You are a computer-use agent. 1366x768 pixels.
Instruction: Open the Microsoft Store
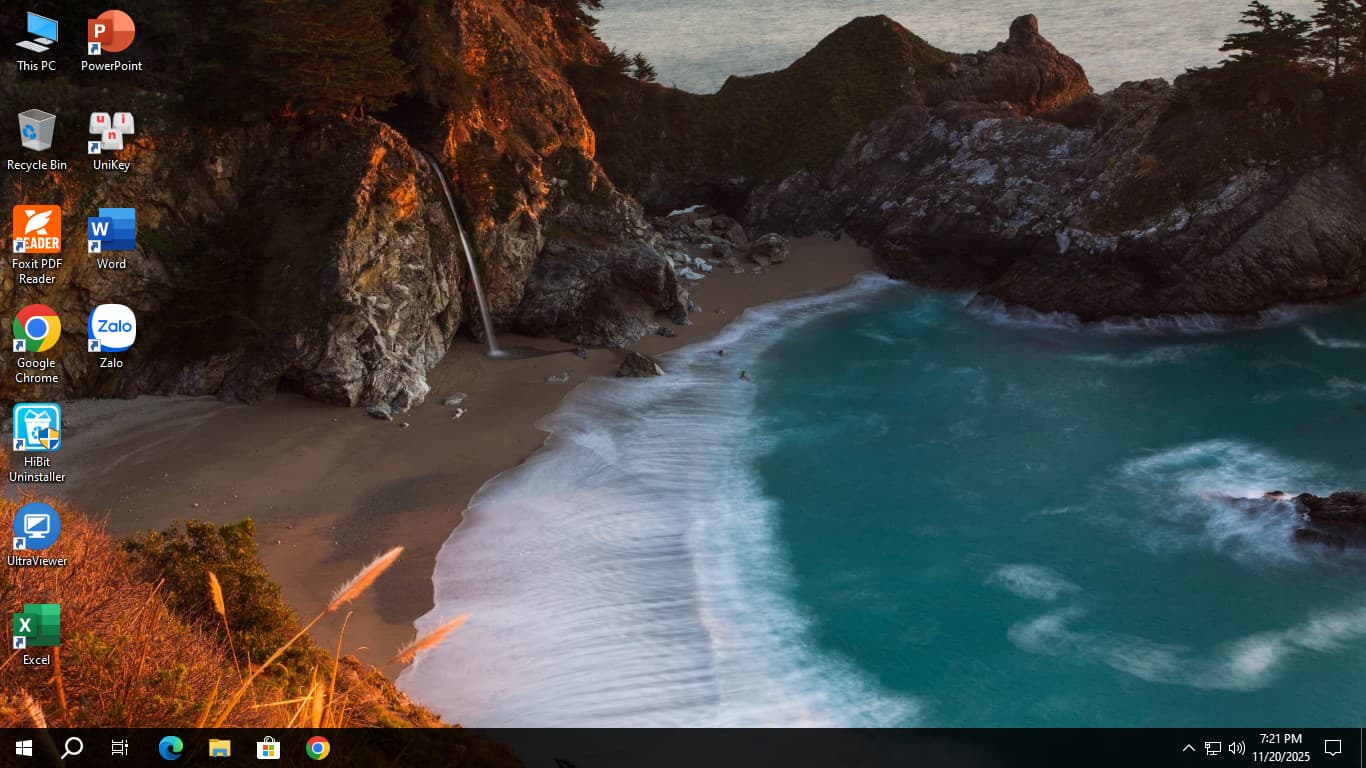pos(268,747)
